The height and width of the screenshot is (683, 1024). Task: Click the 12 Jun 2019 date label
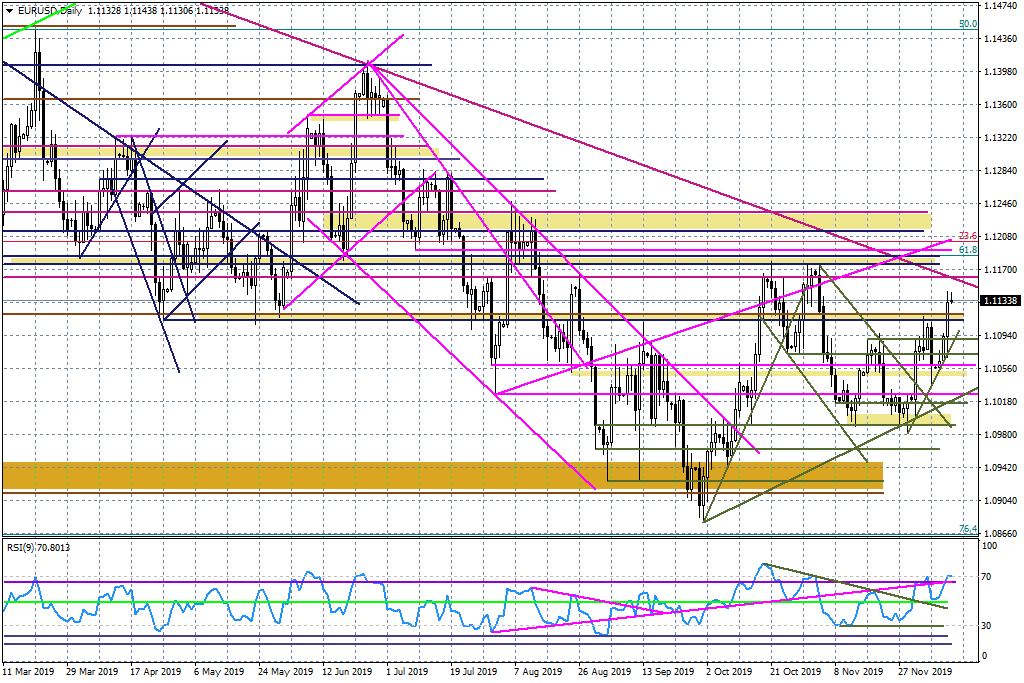click(x=347, y=671)
